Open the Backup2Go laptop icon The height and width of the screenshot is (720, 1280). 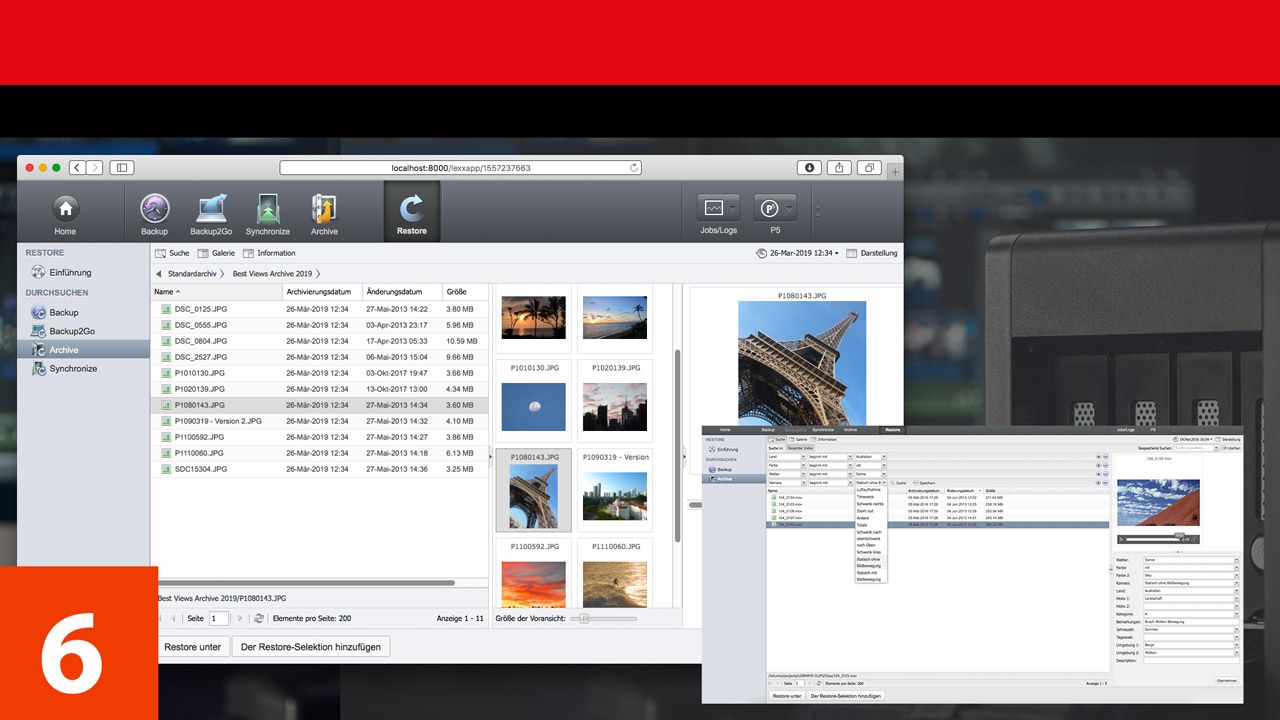pyautogui.click(x=211, y=210)
